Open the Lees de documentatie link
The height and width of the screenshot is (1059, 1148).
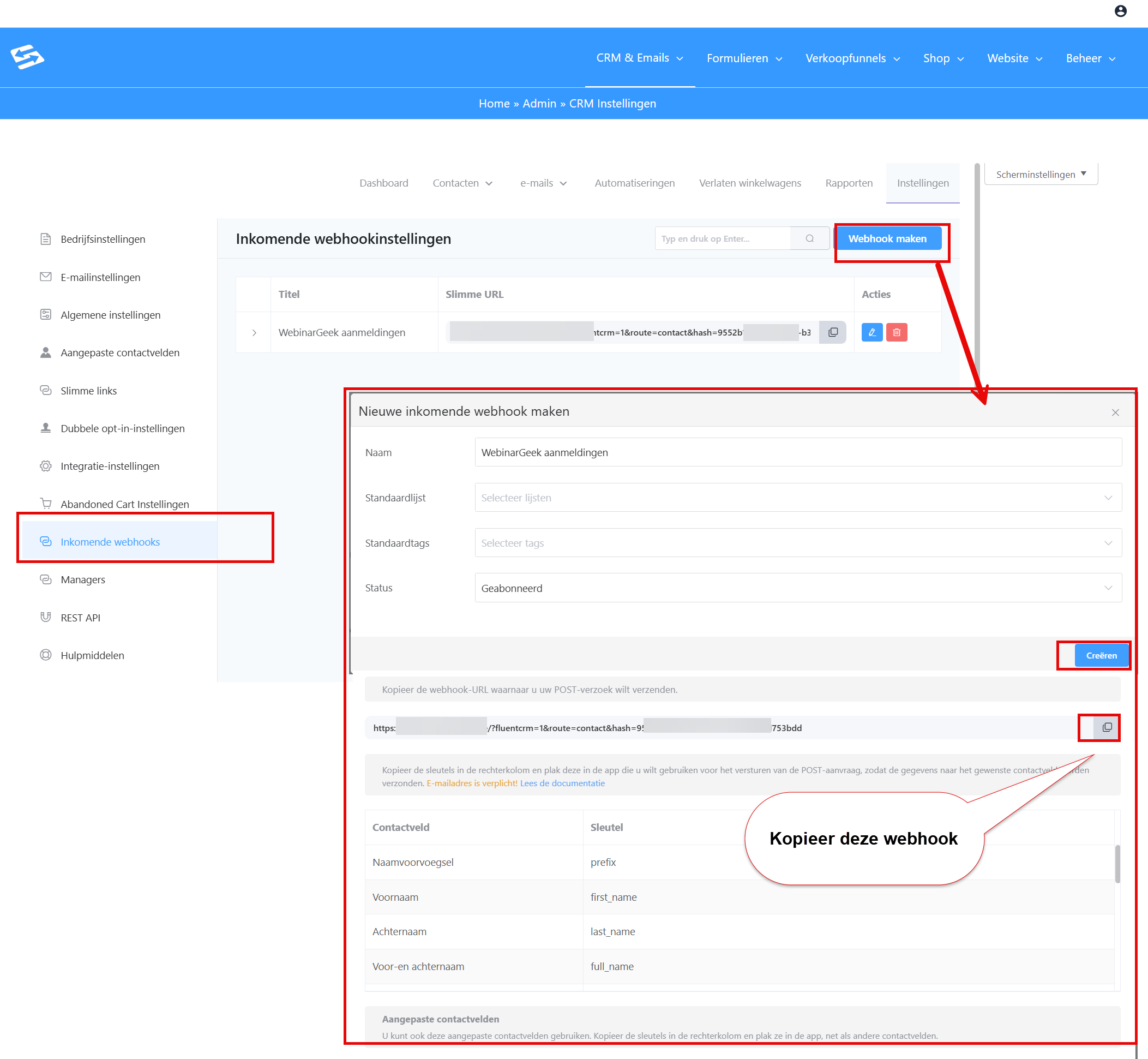(x=562, y=783)
